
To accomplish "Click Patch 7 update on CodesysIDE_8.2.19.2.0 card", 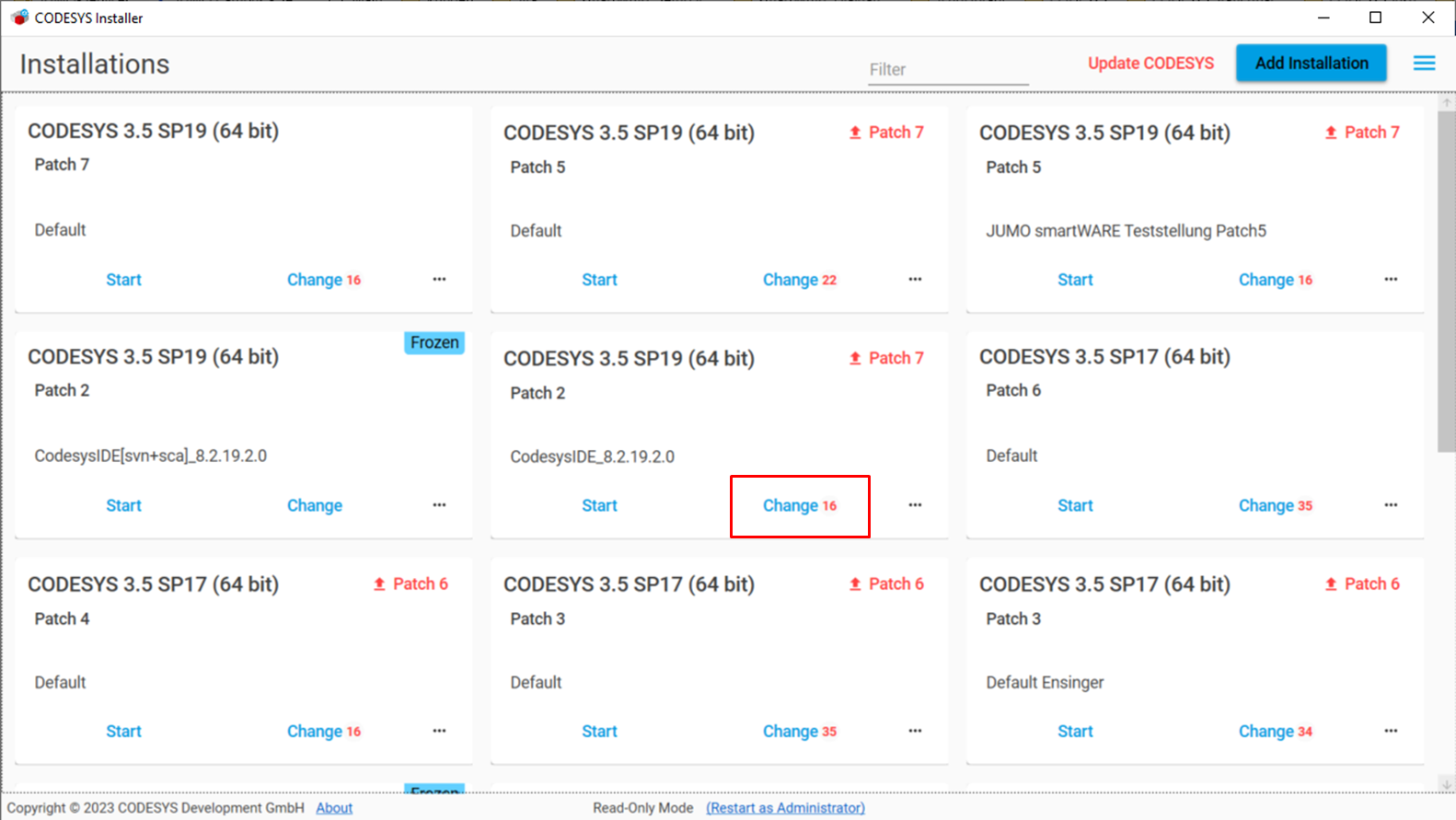I will coord(885,358).
